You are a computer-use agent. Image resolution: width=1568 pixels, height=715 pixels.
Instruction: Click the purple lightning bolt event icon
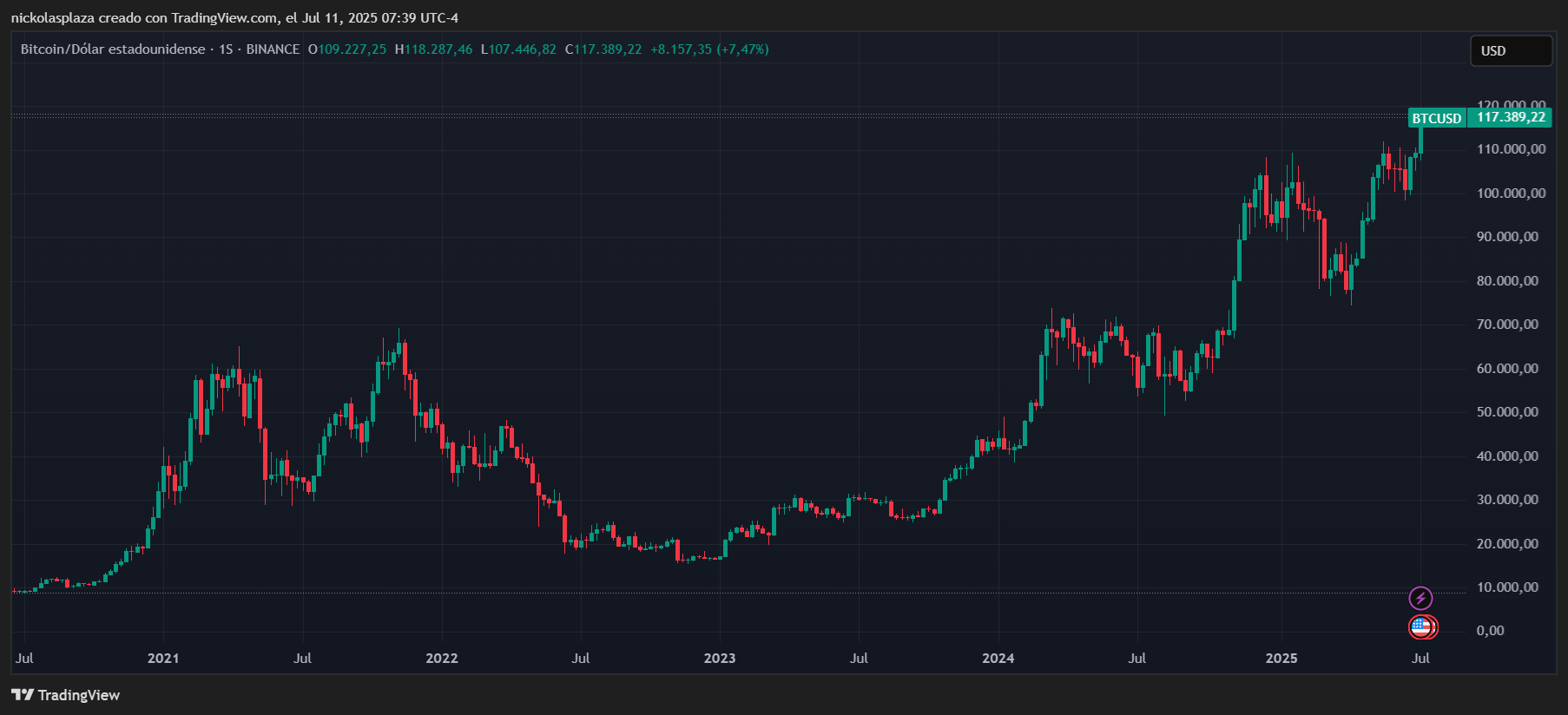(x=1420, y=598)
